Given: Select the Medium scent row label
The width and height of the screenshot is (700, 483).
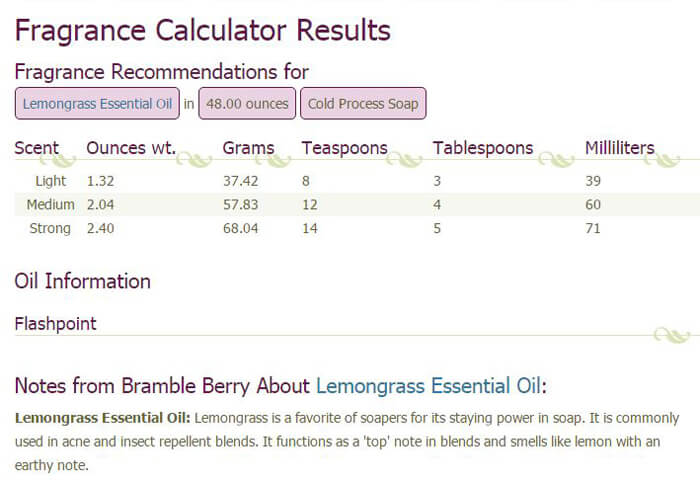Looking at the screenshot, I should (51, 204).
